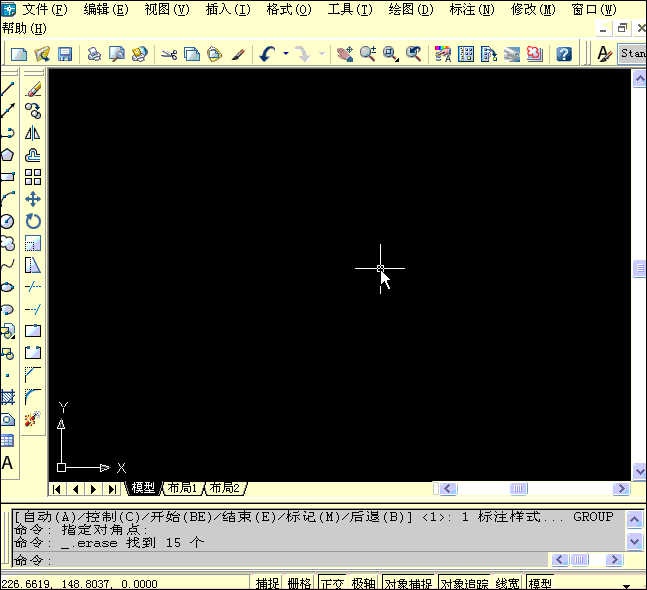
Task: Select the Rotate tool
Action: [33, 221]
